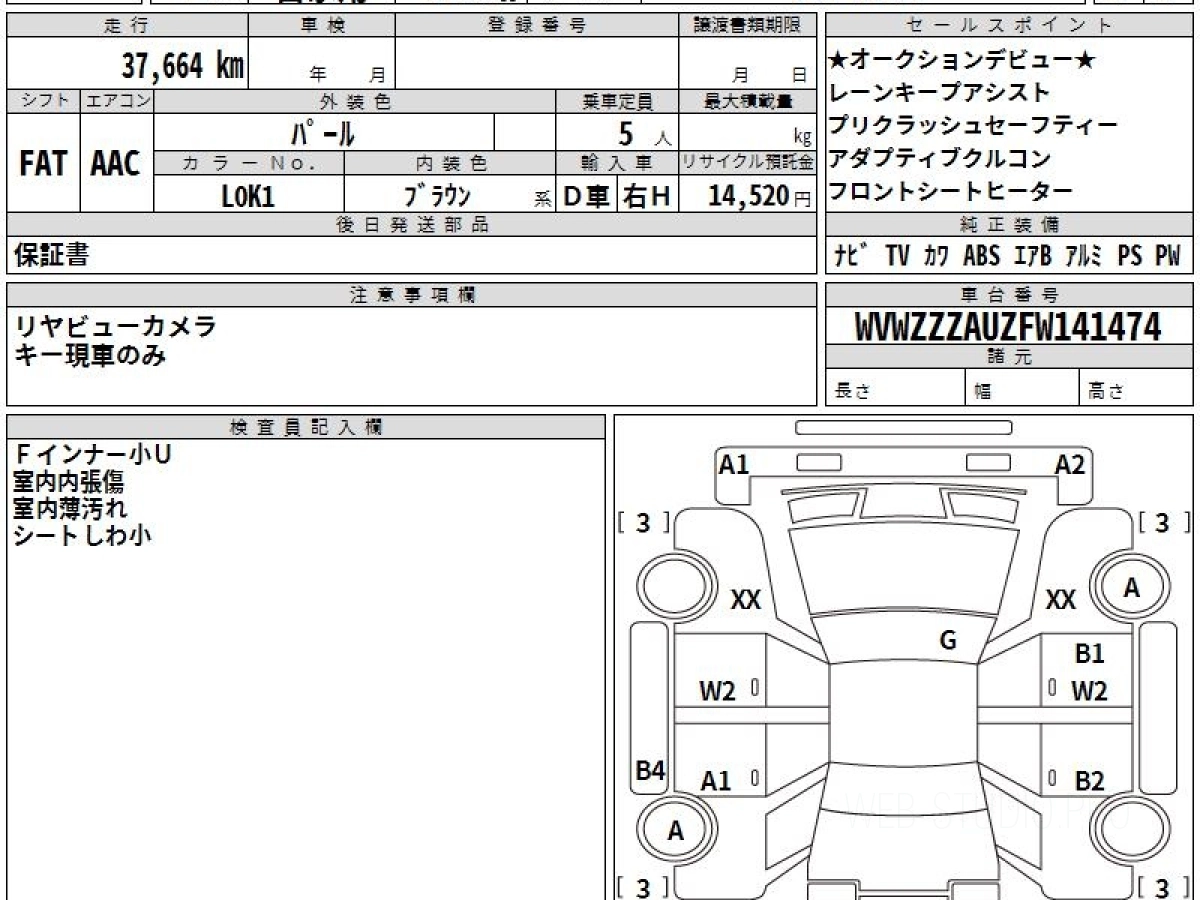Select the リサイクル預託金 header
Image resolution: width=1200 pixels, height=900 pixels.
[x=748, y=163]
